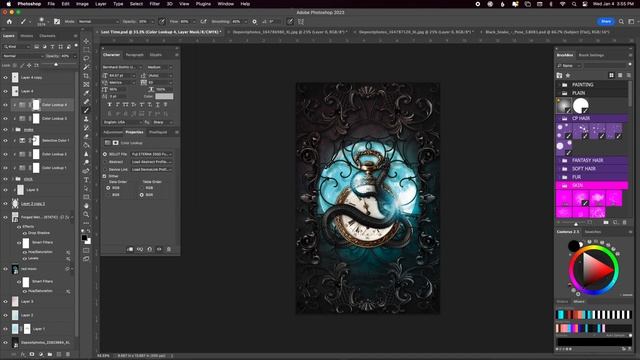Open the Load Abstract Profile dropdown
The width and height of the screenshot is (640, 360).
(x=151, y=162)
